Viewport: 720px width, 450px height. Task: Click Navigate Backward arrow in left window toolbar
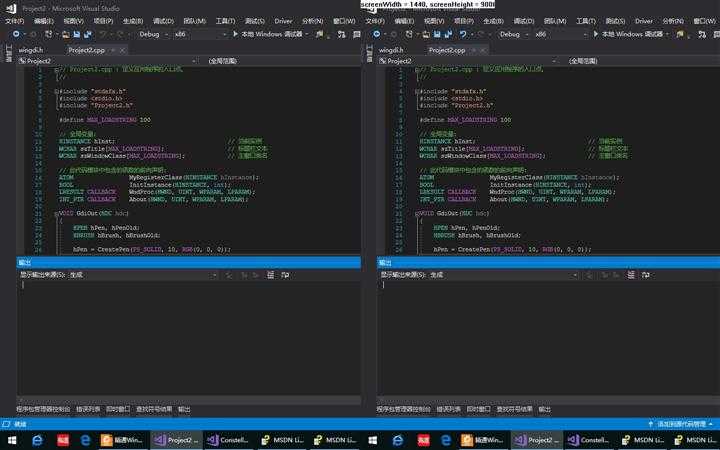pyautogui.click(x=16, y=34)
